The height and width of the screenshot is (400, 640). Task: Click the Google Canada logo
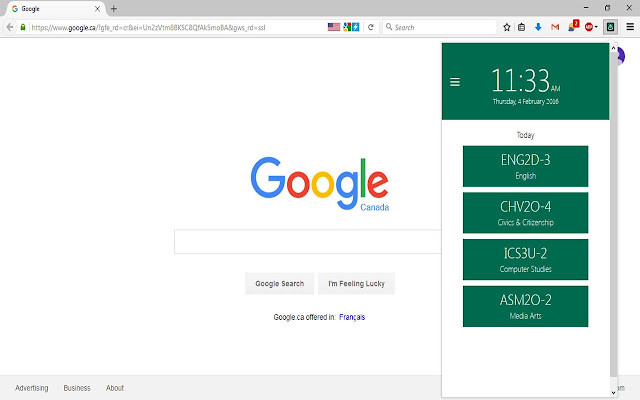click(320, 184)
